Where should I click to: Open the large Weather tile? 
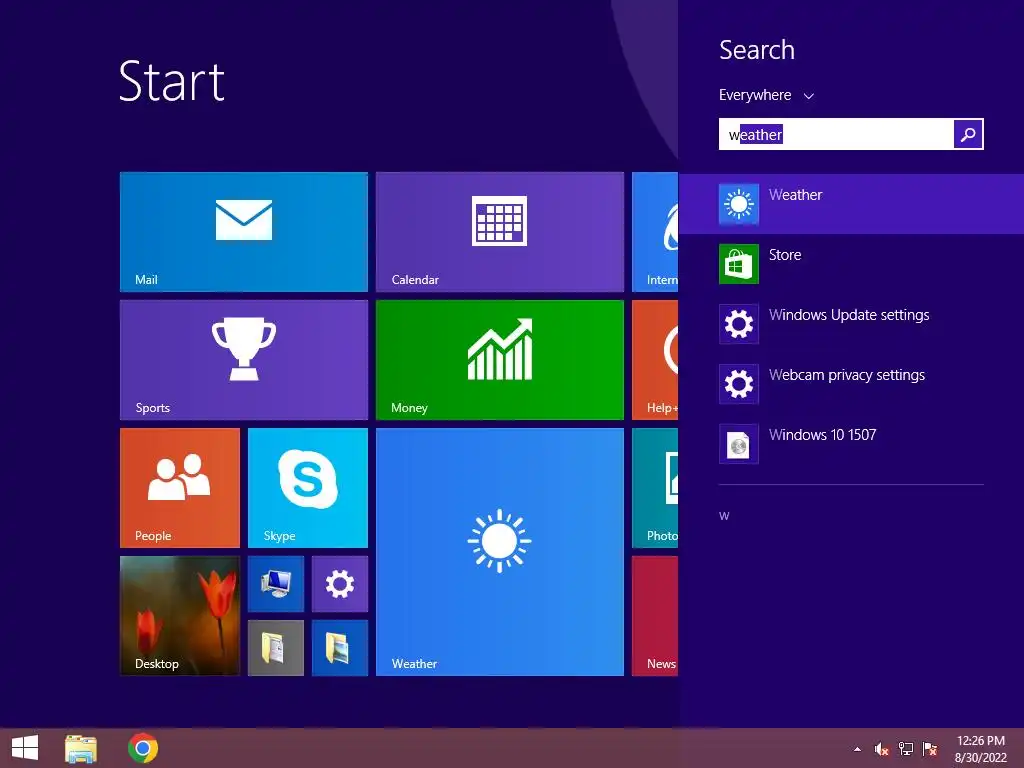[x=500, y=552]
